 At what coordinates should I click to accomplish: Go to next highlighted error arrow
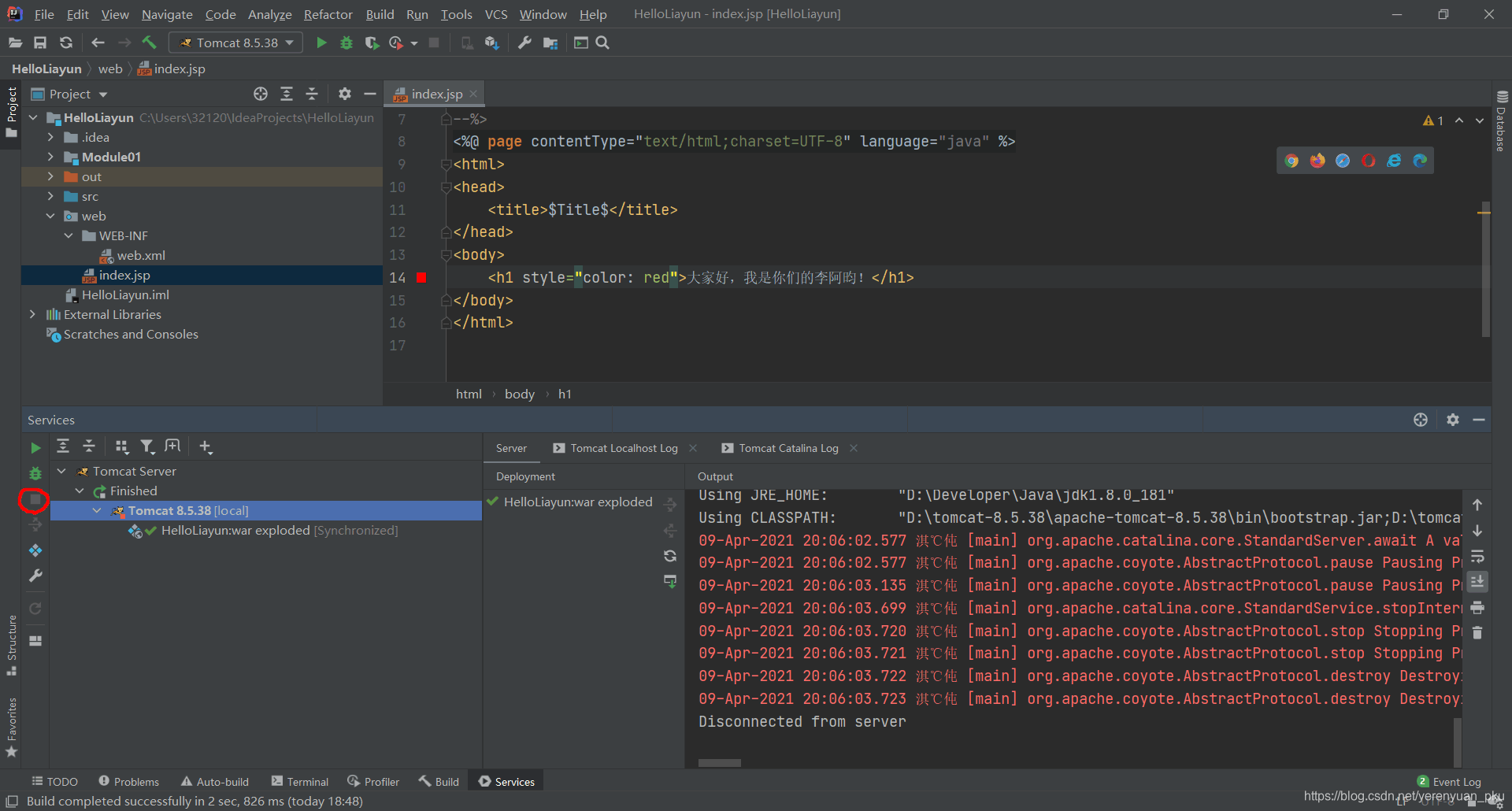click(x=1480, y=120)
